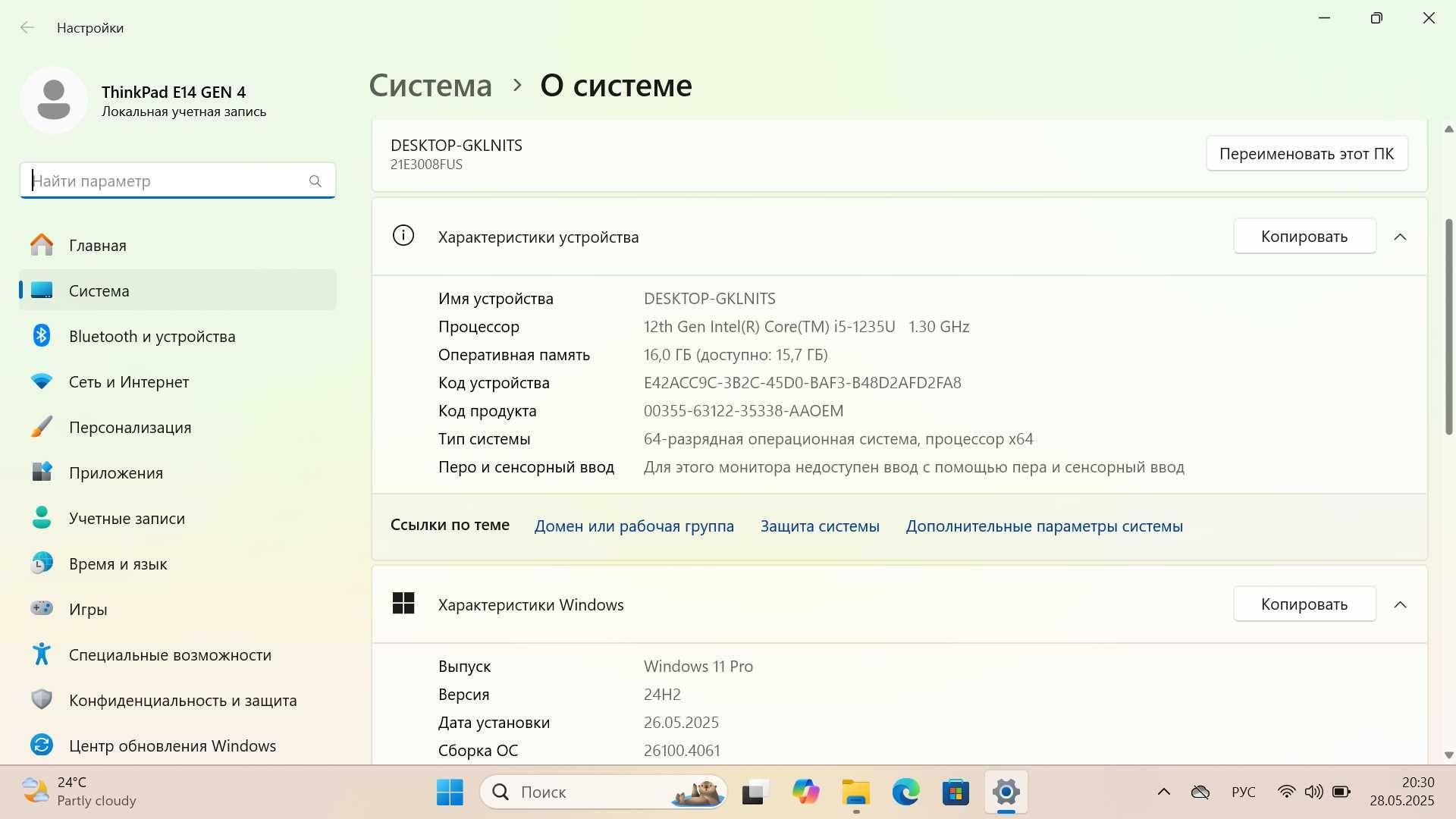Copy device specifications with Копировать

click(x=1304, y=236)
